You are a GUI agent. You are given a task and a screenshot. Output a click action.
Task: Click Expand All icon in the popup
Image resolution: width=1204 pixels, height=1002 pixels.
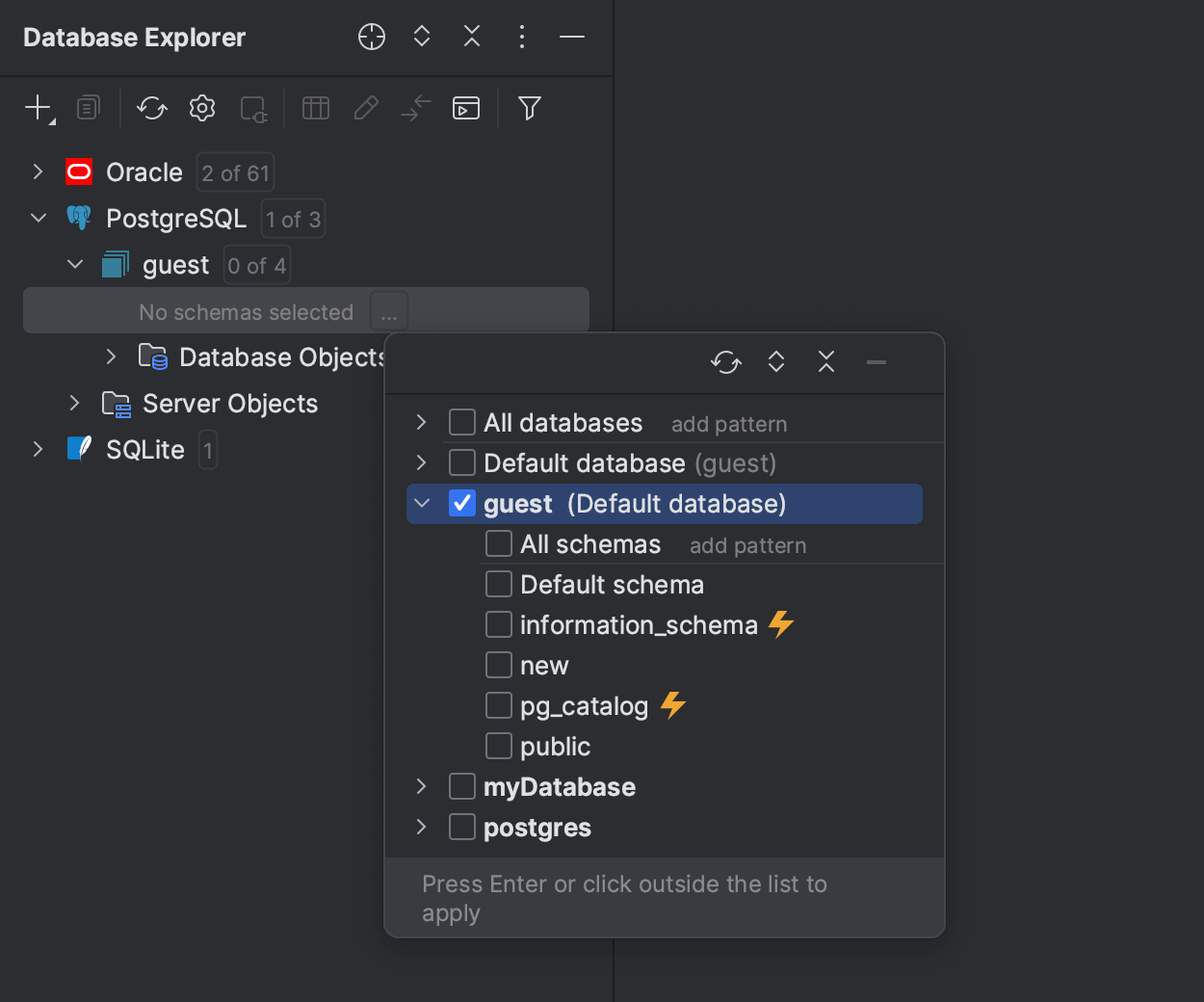[776, 362]
